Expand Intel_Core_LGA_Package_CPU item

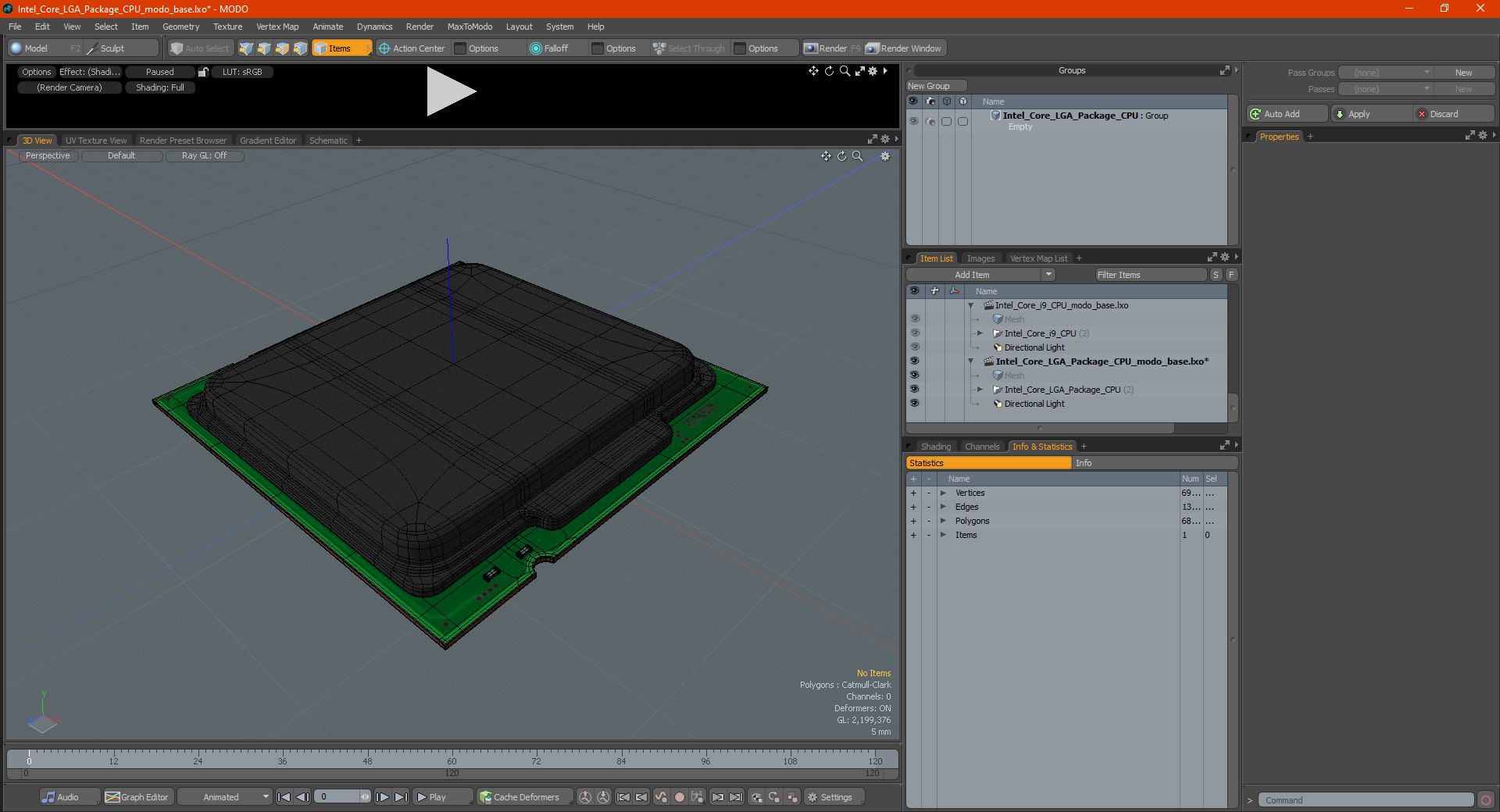[980, 390]
